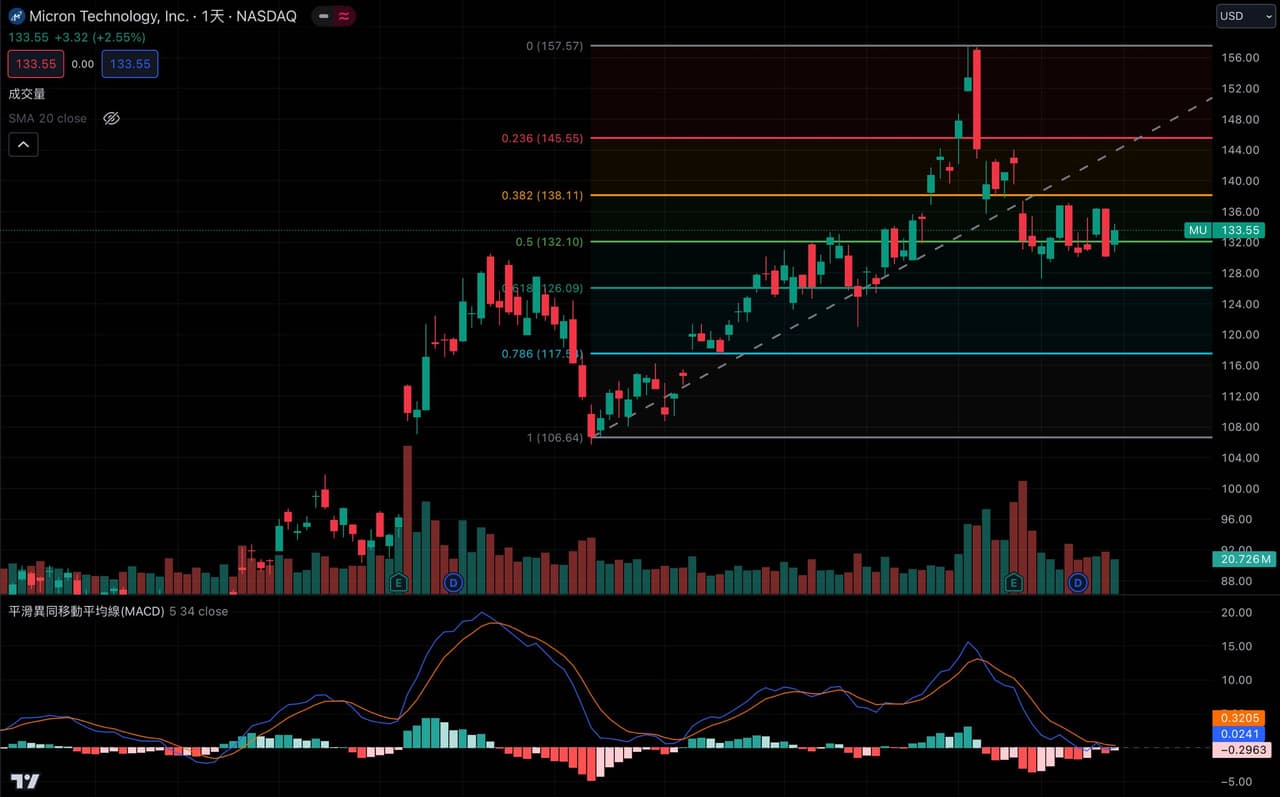This screenshot has height=797, width=1280.
Task: Click the orange 0.382 (138.11) Fibonacci label
Action: coord(542,195)
